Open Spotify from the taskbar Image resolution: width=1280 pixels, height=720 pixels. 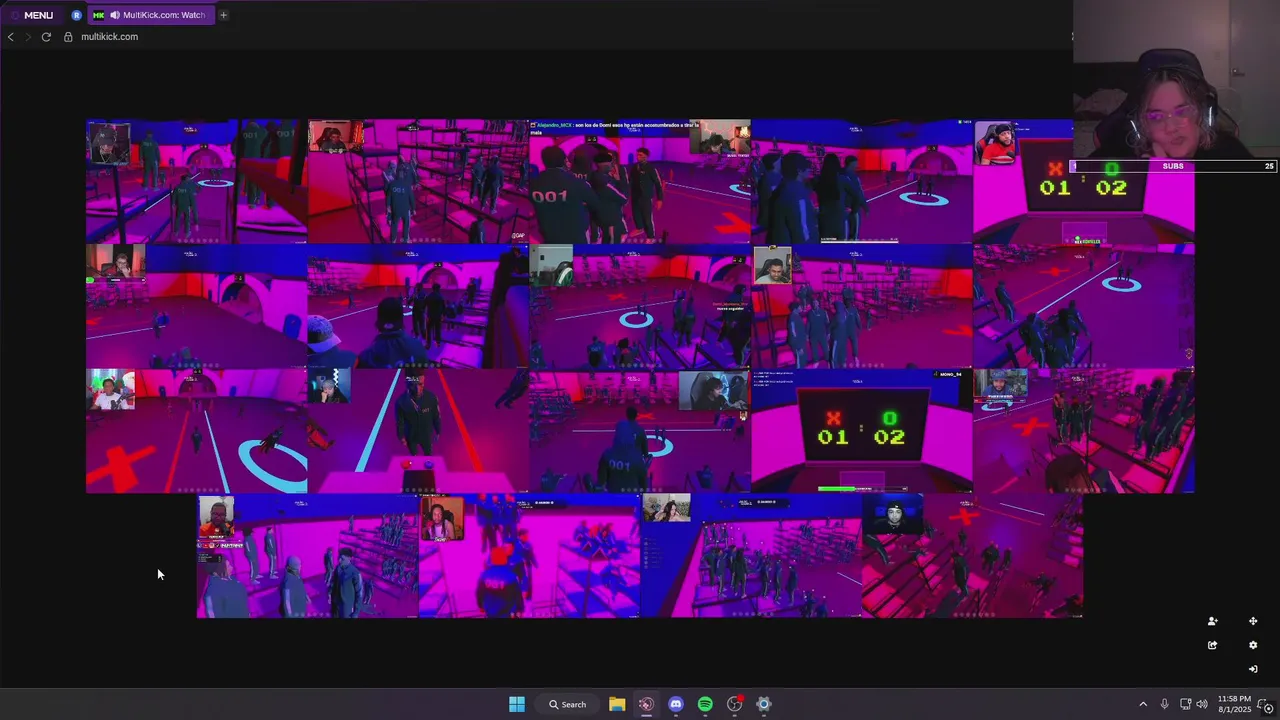[705, 704]
